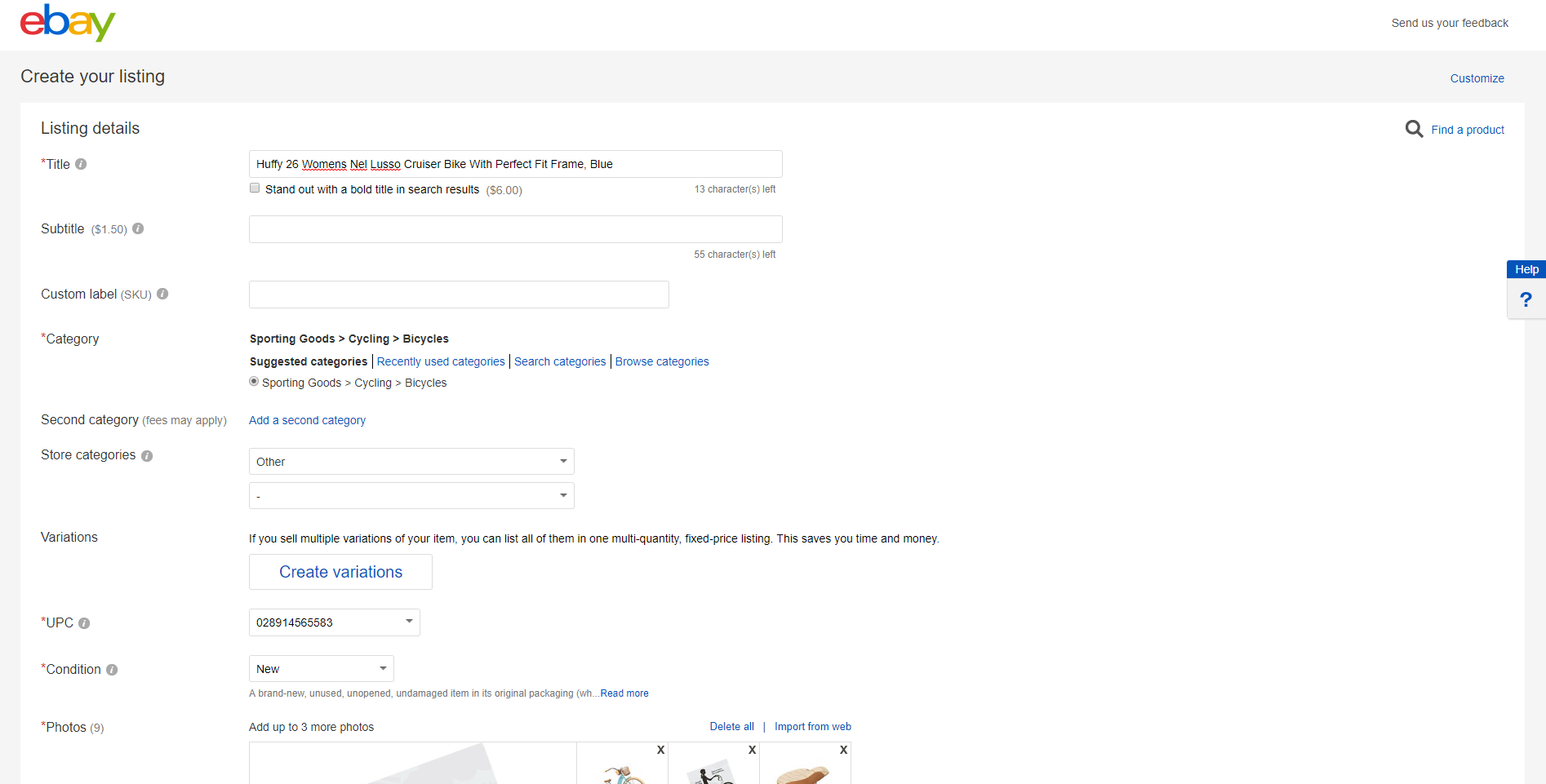Open Store categories info icon
1546x784 pixels.
point(147,456)
